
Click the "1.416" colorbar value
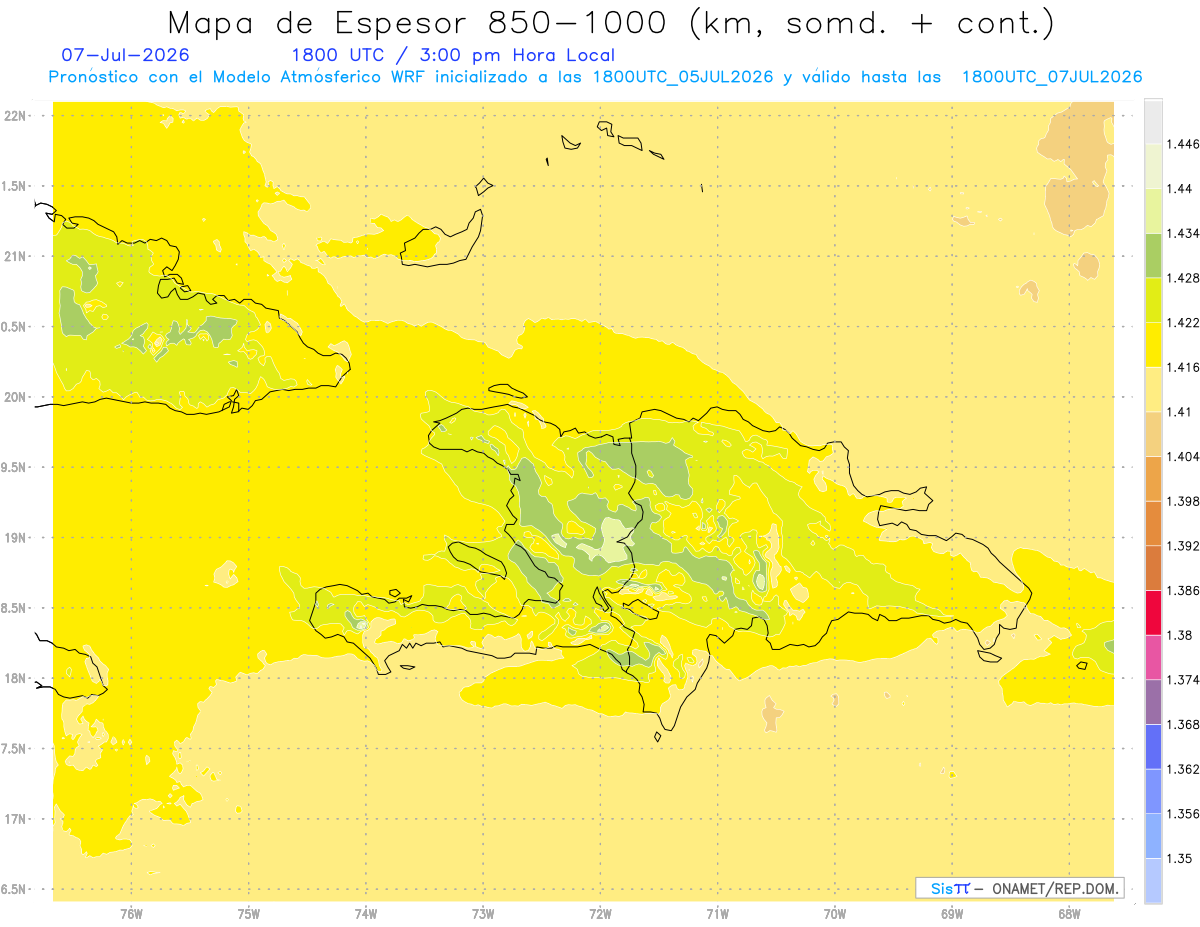point(1183,367)
